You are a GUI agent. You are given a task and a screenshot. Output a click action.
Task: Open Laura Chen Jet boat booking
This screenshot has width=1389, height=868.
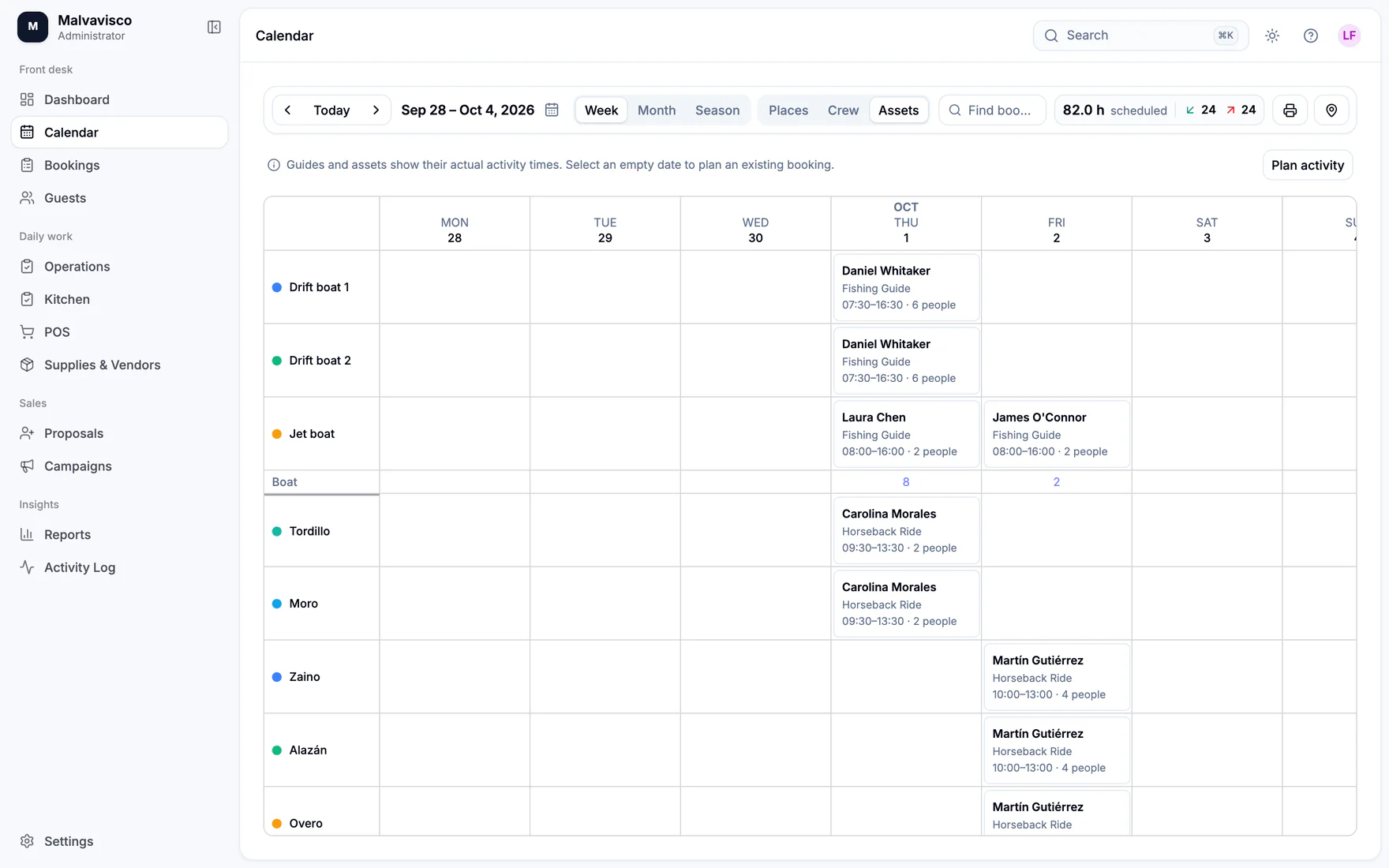click(x=906, y=434)
